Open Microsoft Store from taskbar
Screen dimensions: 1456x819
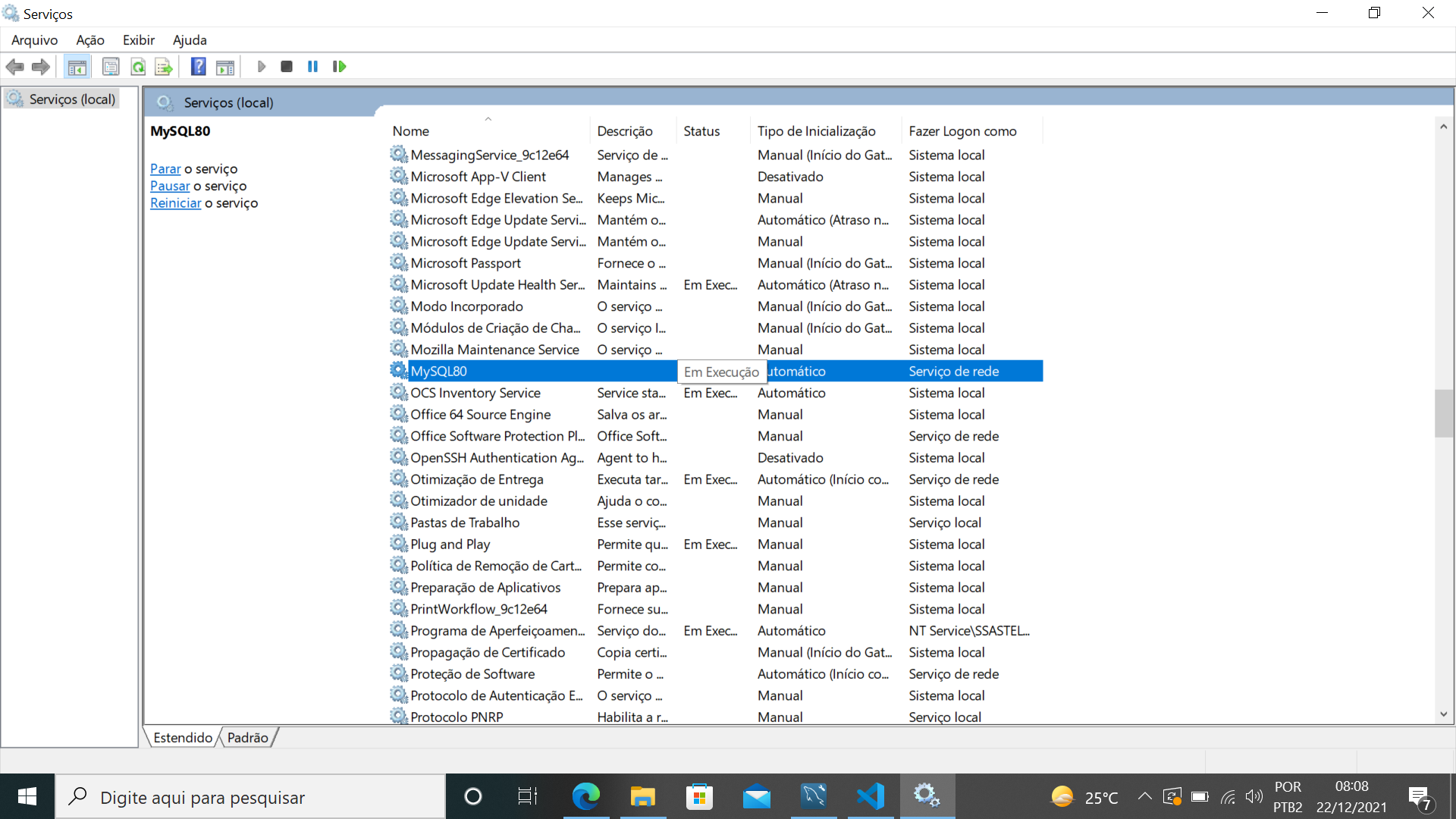pos(699,796)
